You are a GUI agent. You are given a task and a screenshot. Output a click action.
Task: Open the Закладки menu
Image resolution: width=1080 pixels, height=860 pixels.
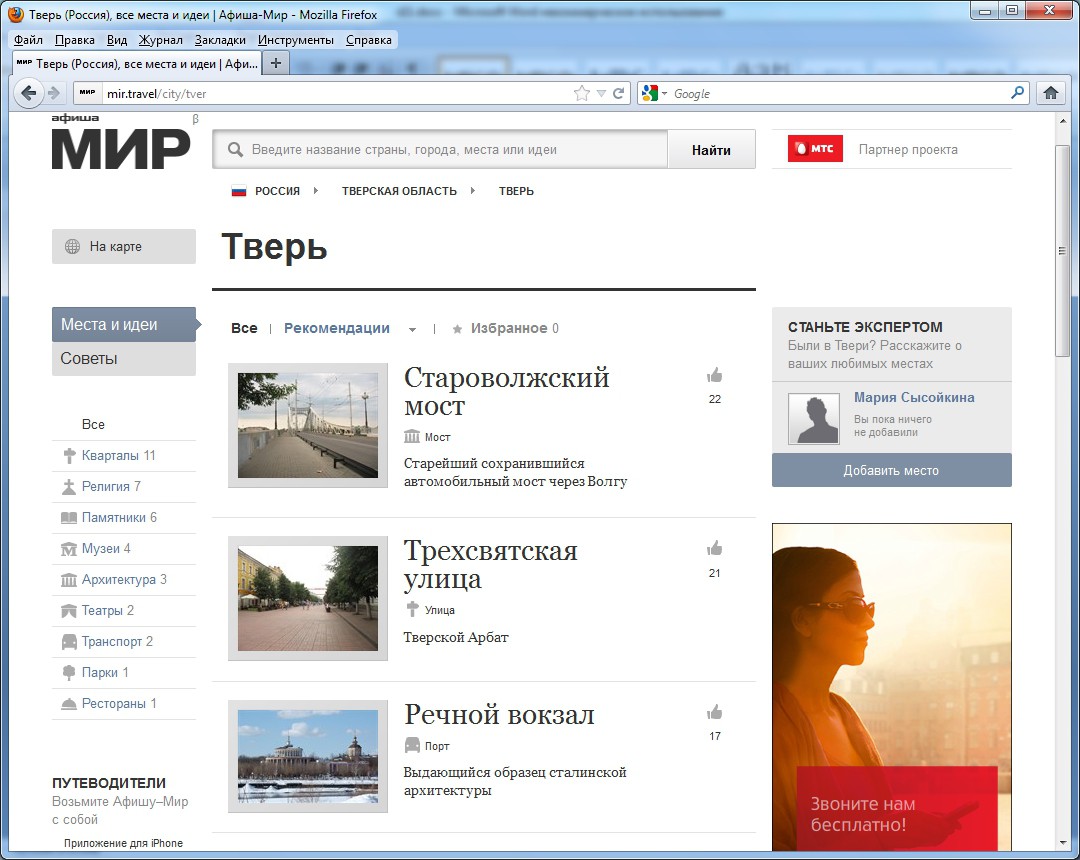220,40
